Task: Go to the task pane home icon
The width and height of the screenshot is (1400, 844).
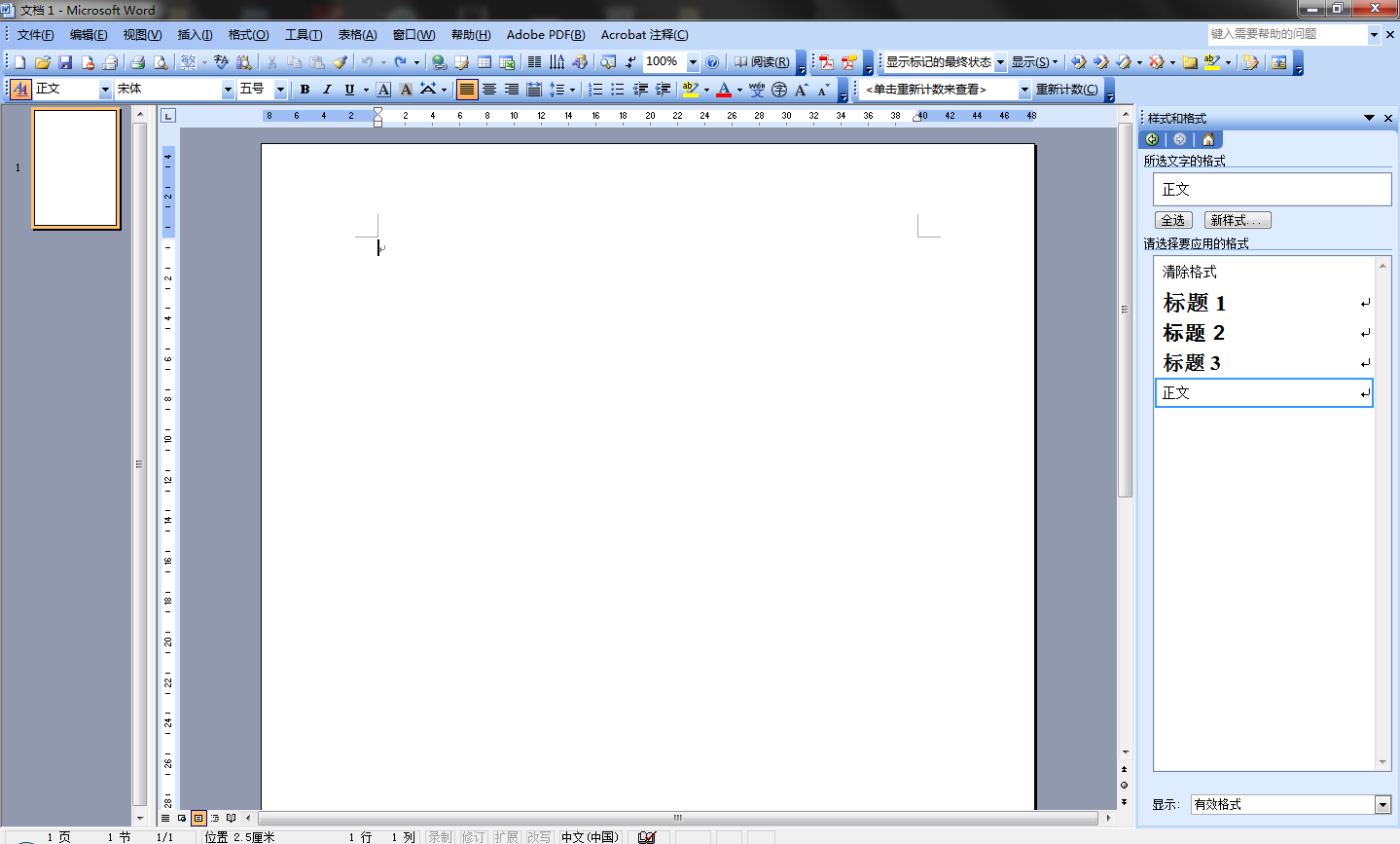Action: 1208,139
